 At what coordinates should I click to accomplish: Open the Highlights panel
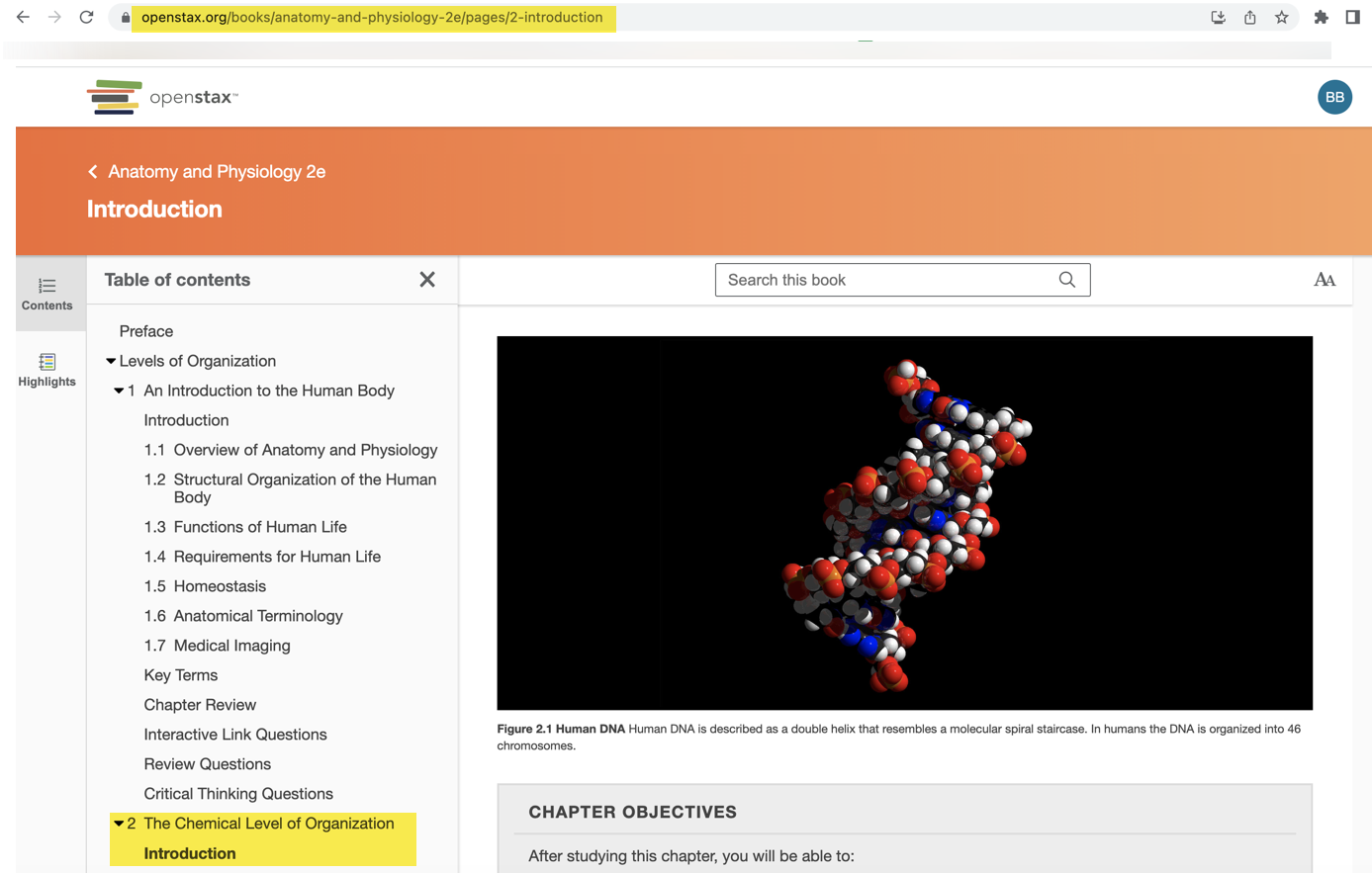(46, 370)
